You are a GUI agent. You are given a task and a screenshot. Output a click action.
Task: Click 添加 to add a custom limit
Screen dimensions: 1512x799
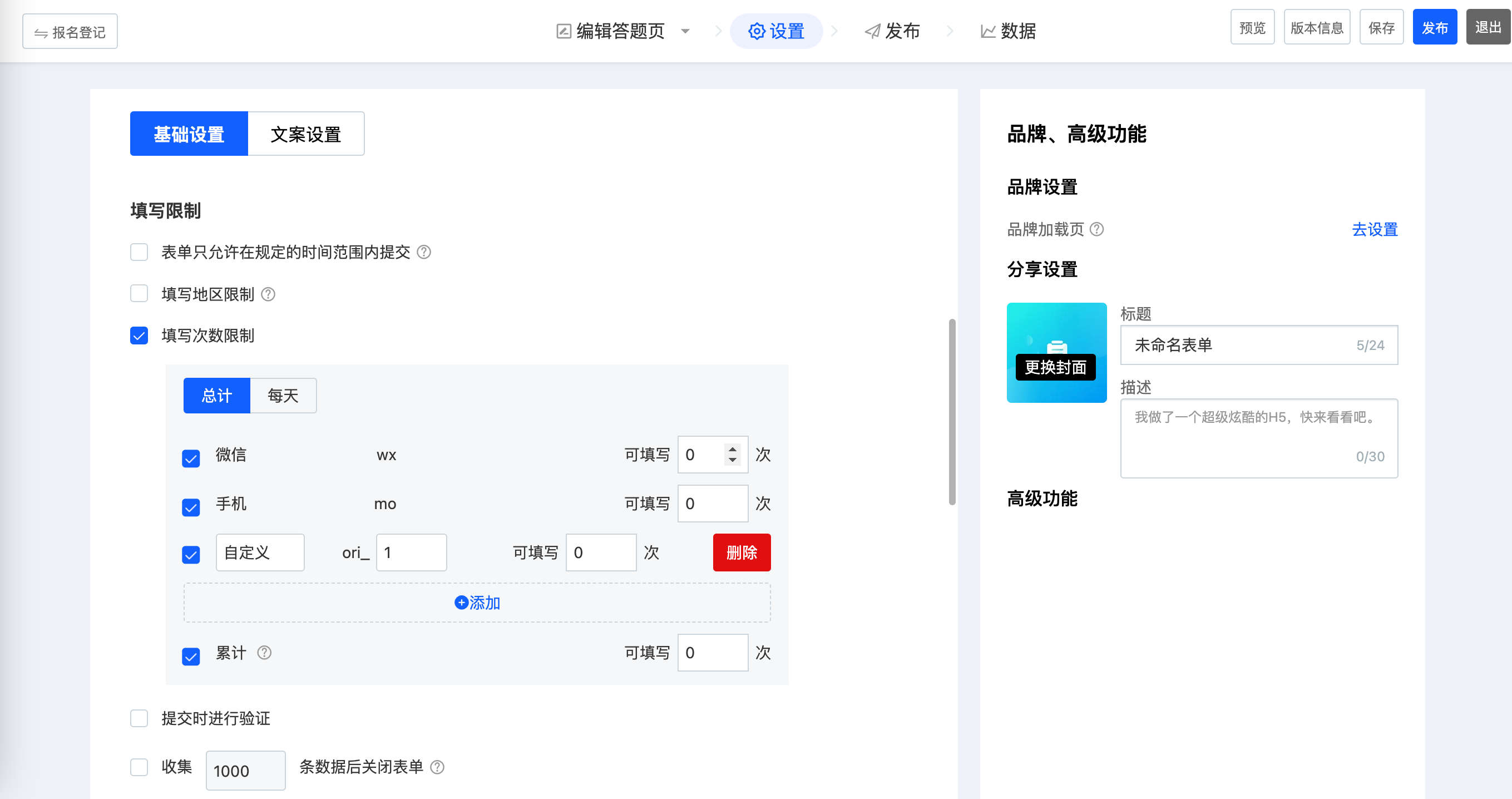pyautogui.click(x=477, y=603)
